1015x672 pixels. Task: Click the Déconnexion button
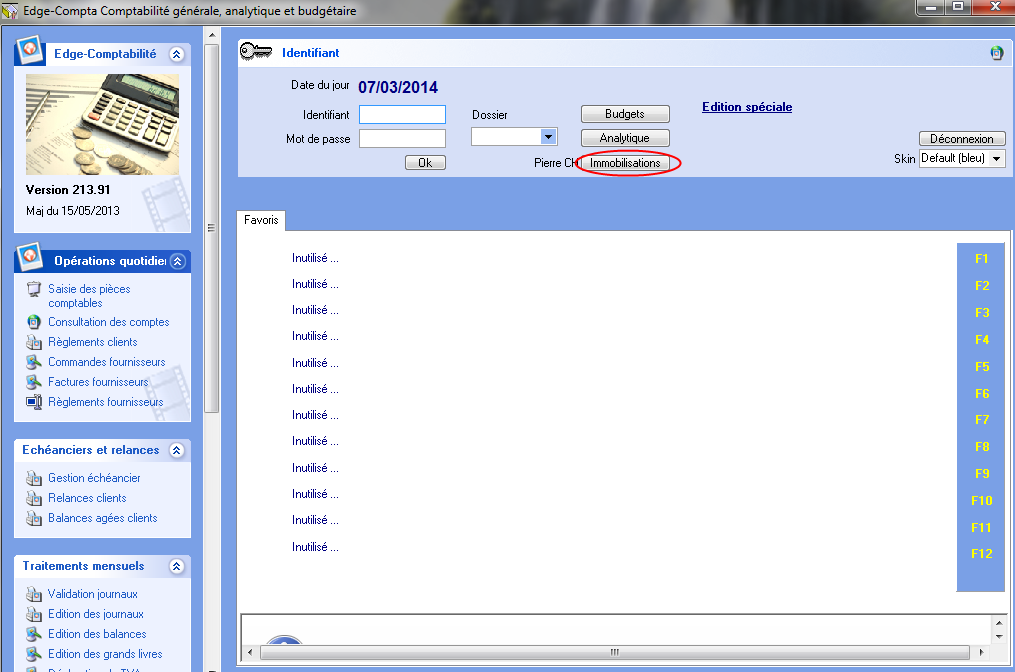tap(961, 139)
